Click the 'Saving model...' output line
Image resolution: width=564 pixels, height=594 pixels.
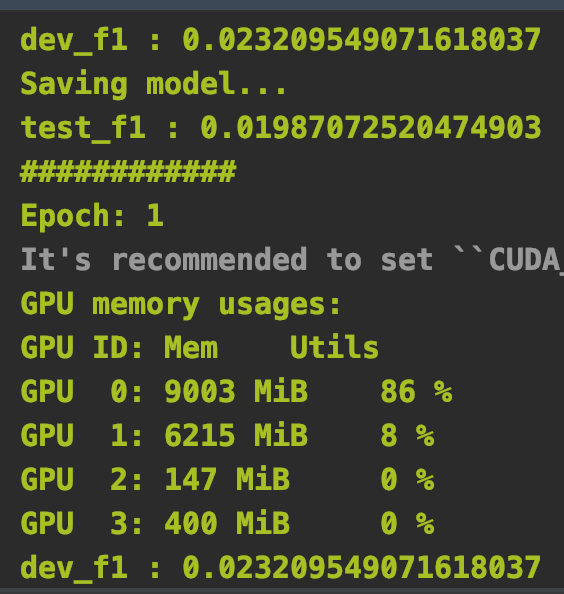click(x=153, y=84)
